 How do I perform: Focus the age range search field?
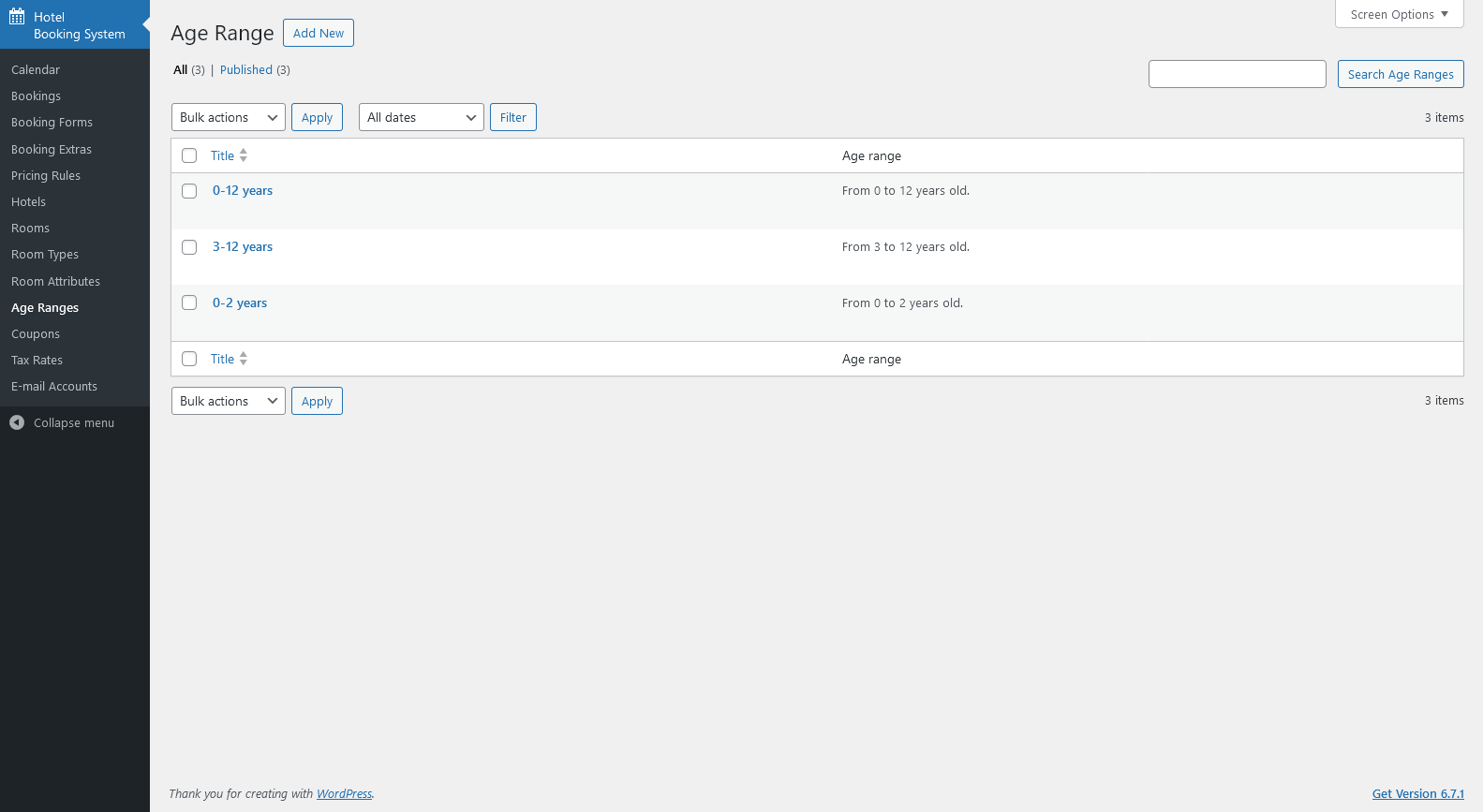[1238, 74]
